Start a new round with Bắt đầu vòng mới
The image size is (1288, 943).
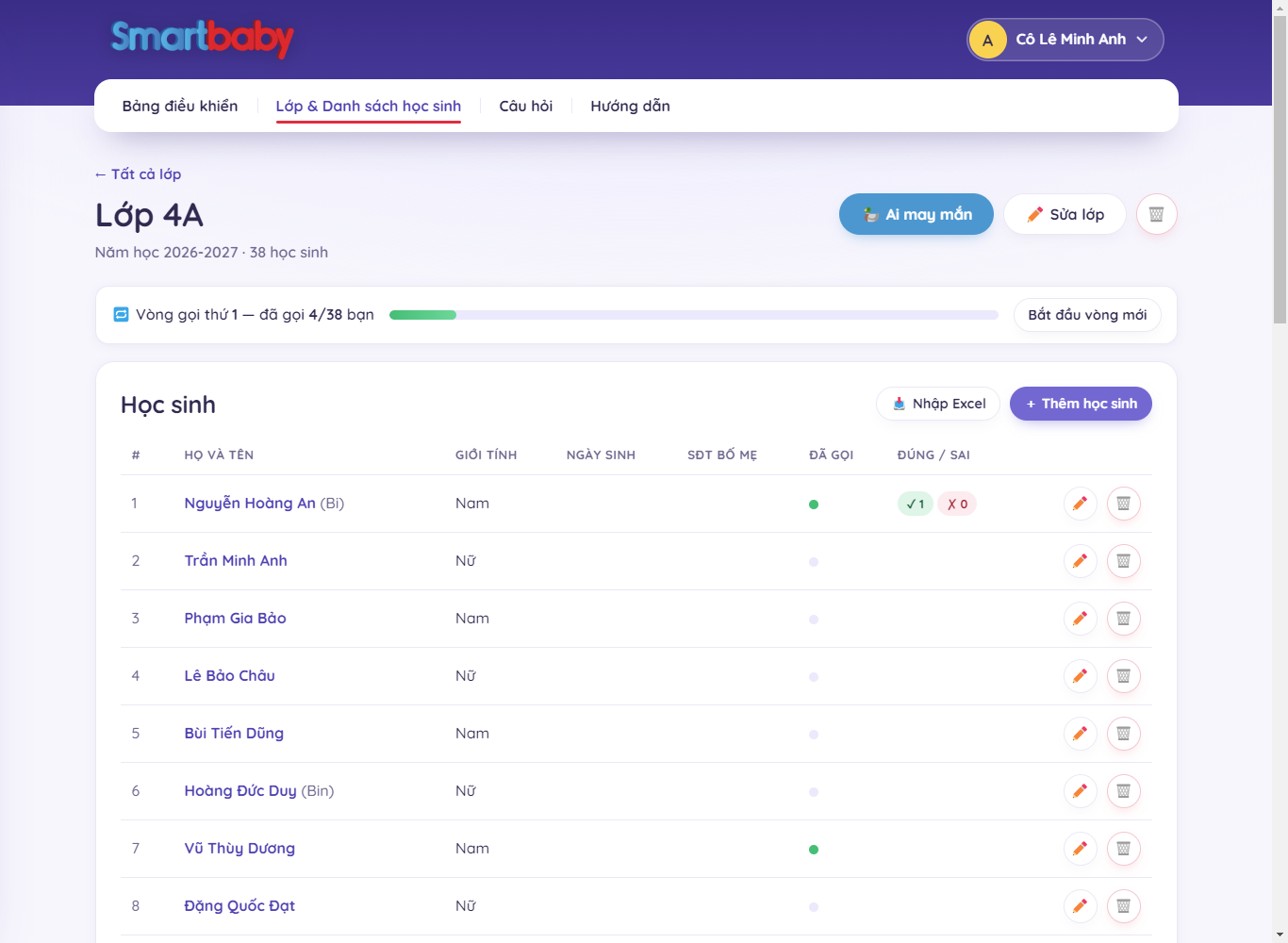pos(1087,315)
